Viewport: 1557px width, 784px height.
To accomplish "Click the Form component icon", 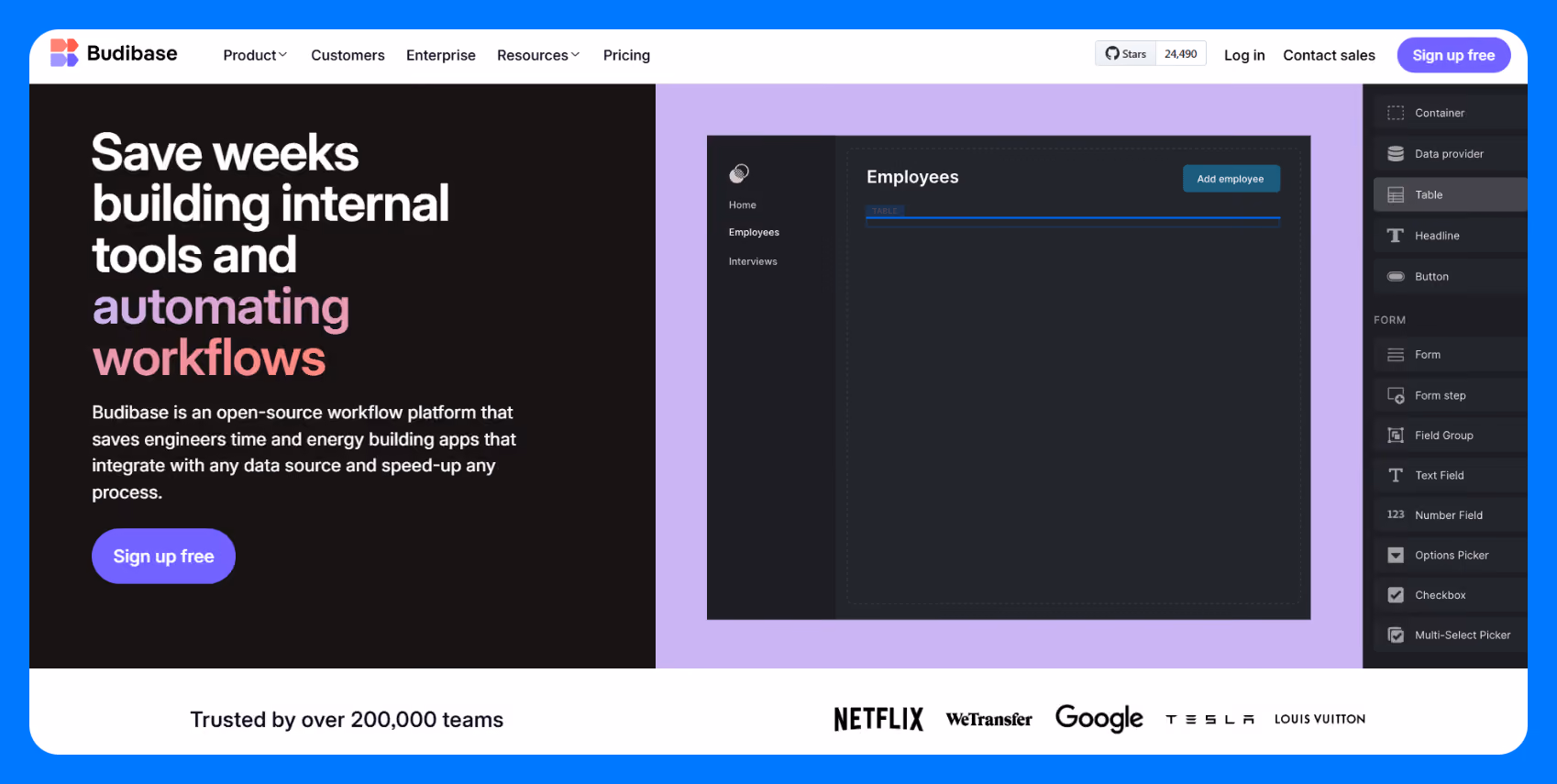I will (x=1396, y=355).
